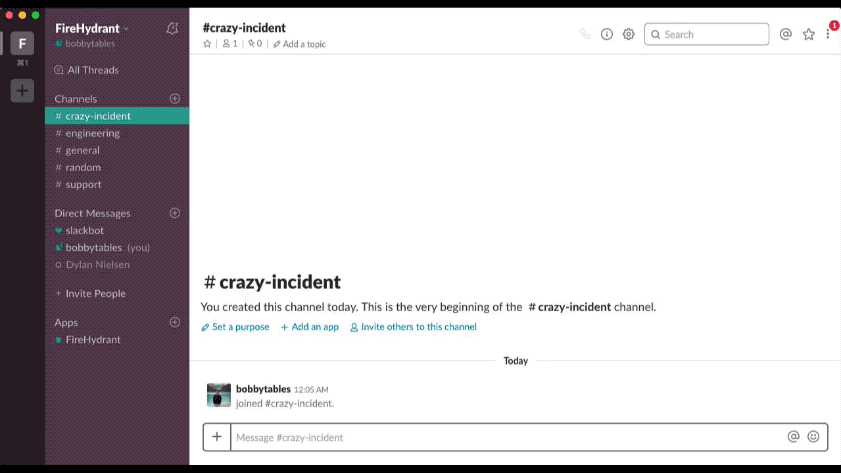Open channel settings gear
This screenshot has width=841, height=473.
629,34
